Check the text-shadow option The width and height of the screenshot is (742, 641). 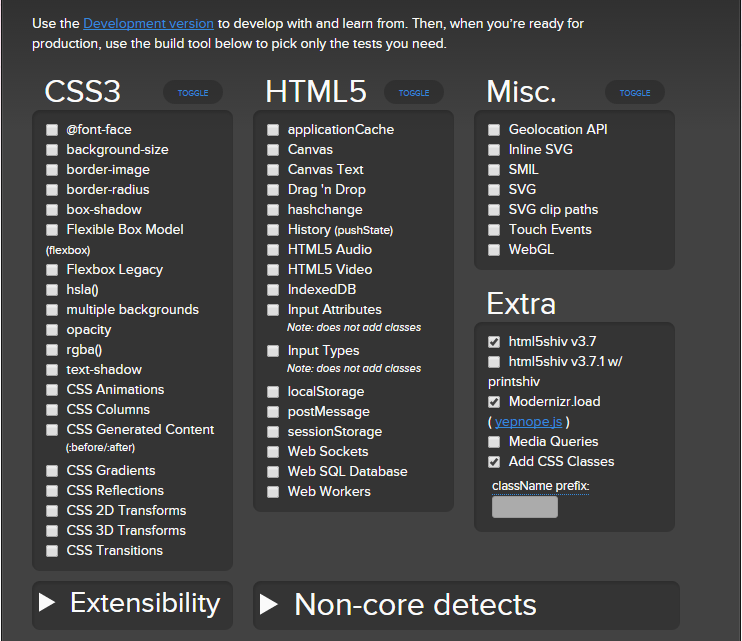tap(52, 370)
